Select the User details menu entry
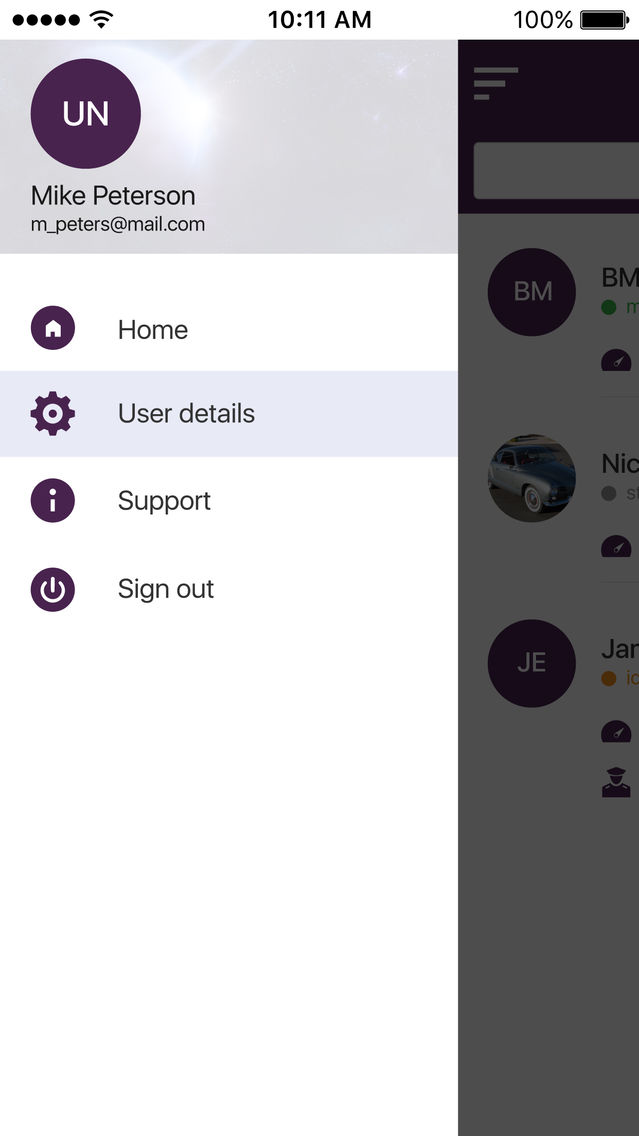 [x=228, y=414]
